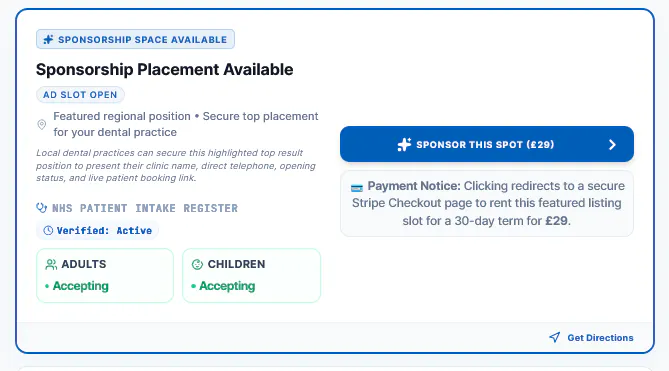669x371 pixels.
Task: Click the AD SLOT OPEN tag
Action: (80, 95)
